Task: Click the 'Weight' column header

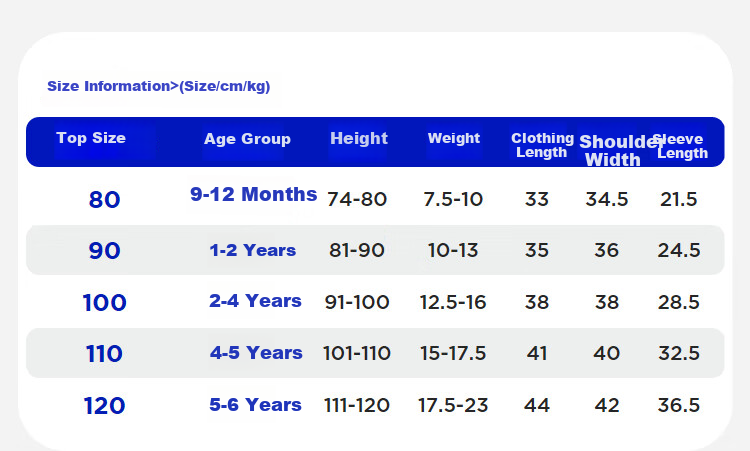Action: (x=453, y=138)
